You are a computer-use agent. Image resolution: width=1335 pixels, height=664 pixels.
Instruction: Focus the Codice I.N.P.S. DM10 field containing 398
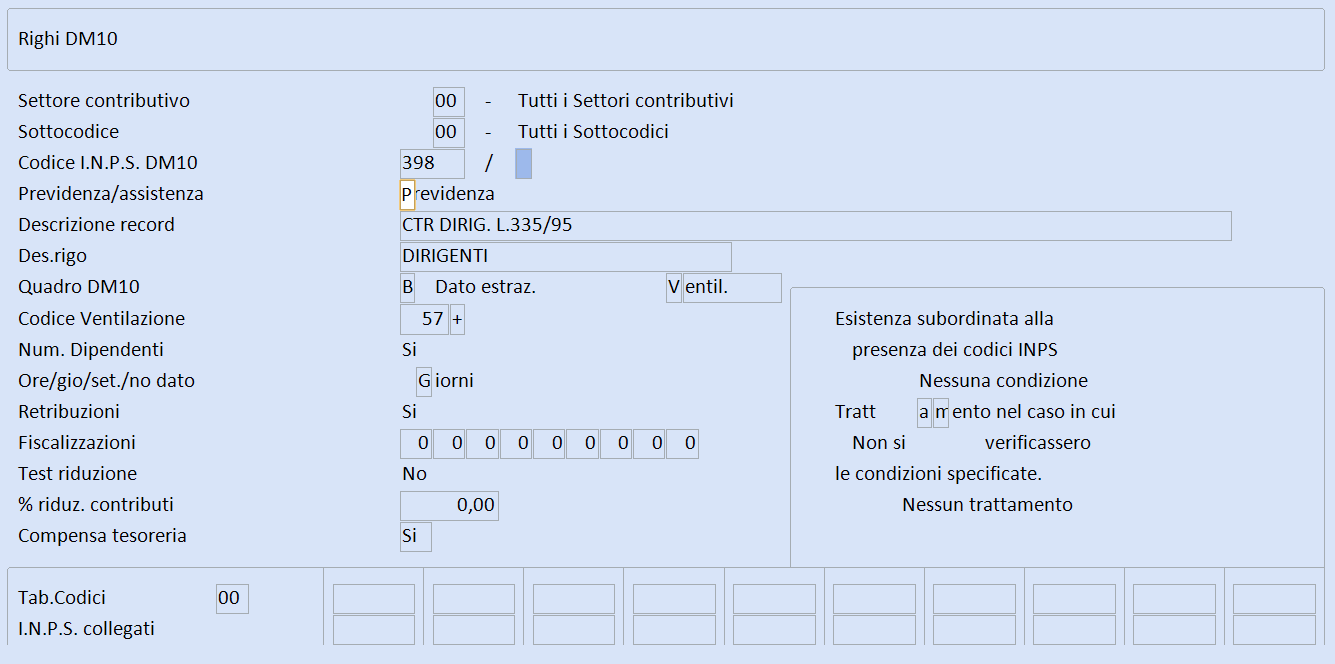point(432,163)
